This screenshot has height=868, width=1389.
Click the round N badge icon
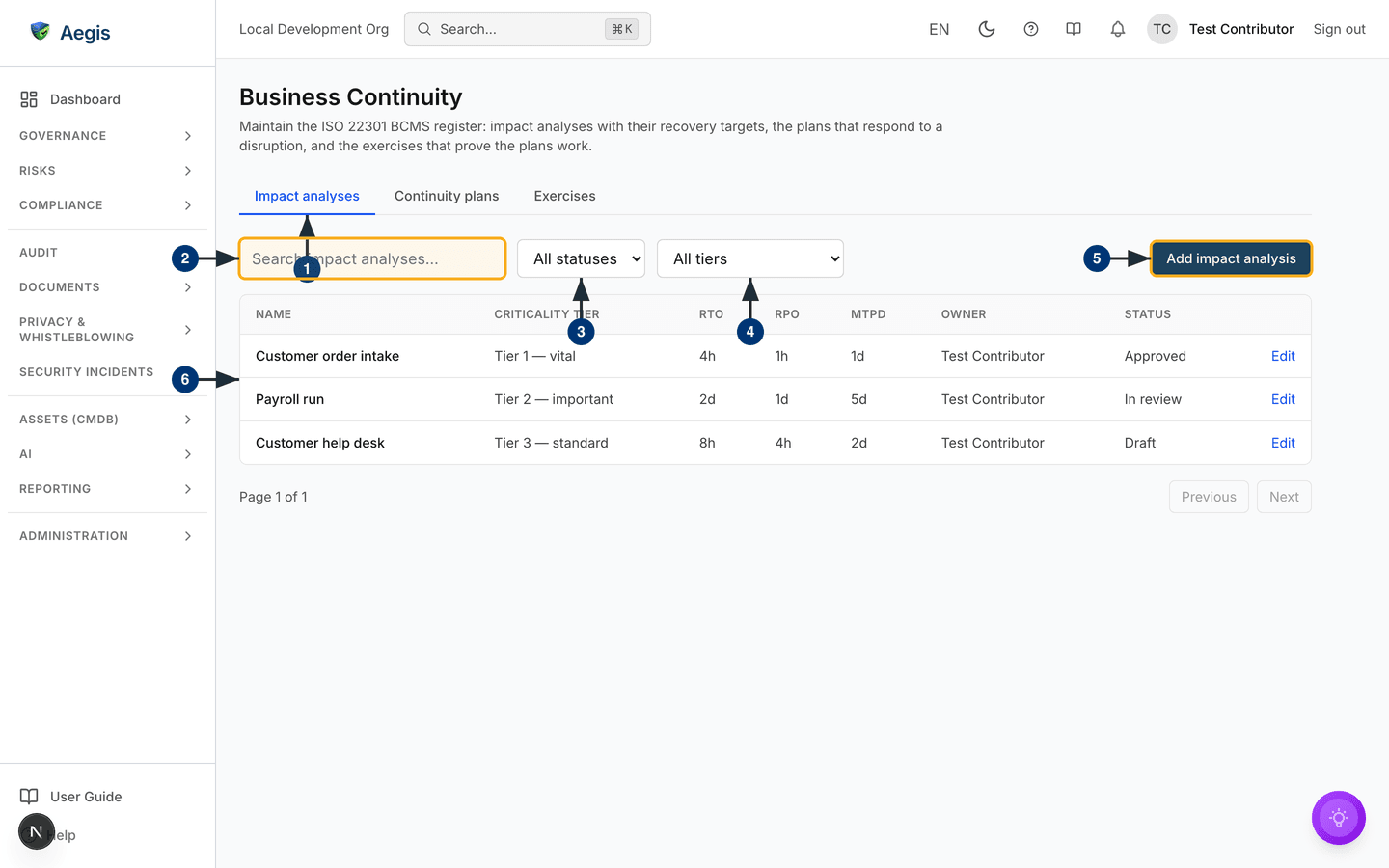37,831
